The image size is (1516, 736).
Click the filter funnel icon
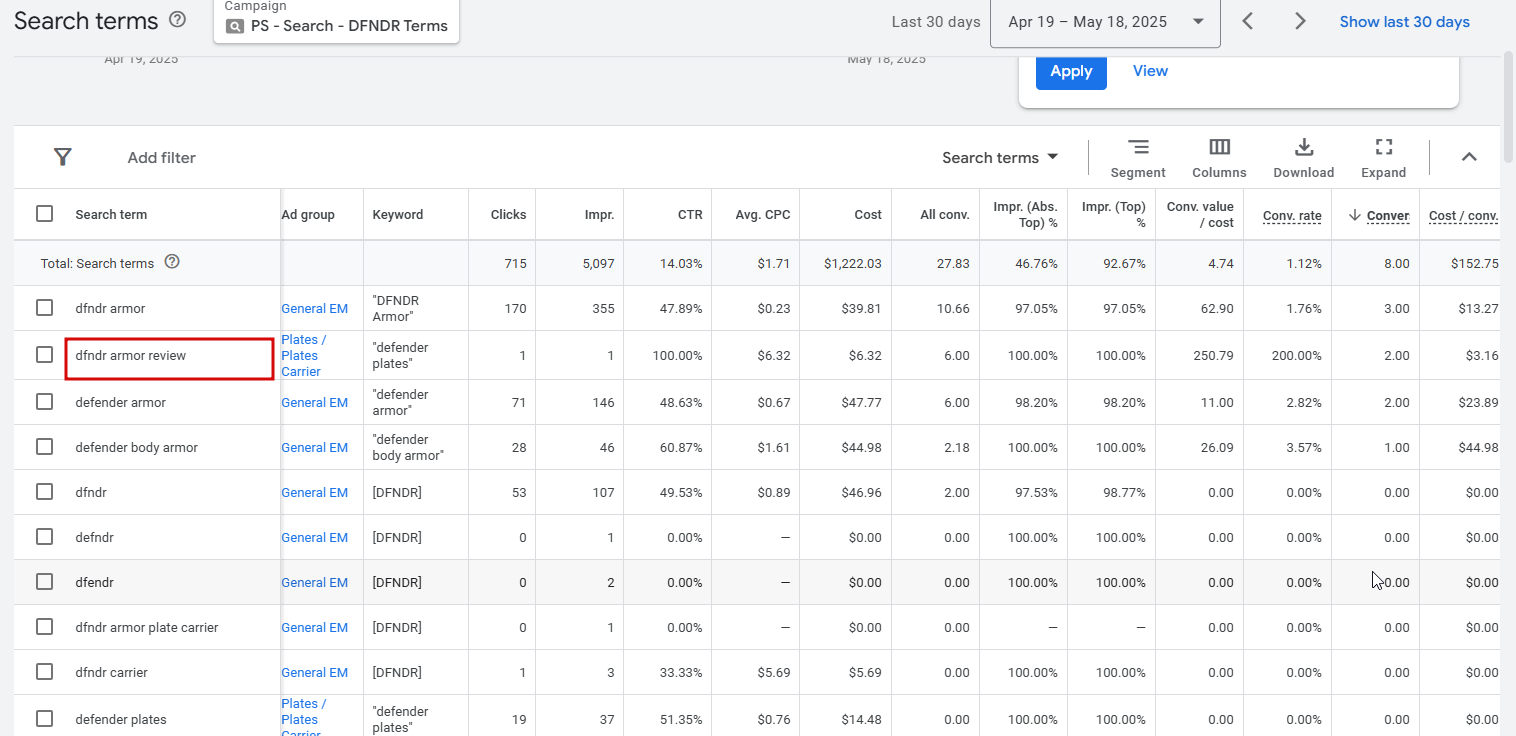(x=63, y=157)
